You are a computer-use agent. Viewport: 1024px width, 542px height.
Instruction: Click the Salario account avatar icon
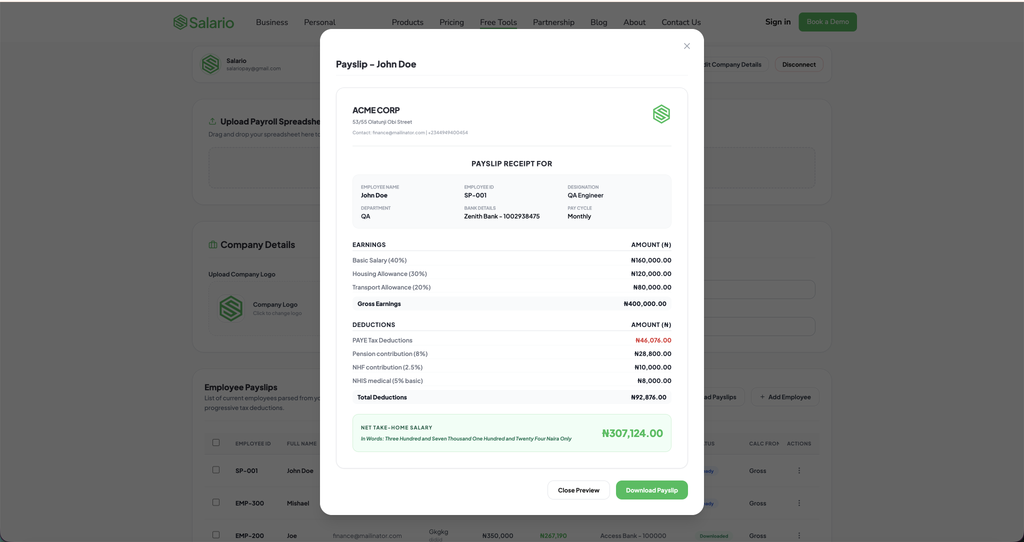coord(210,64)
